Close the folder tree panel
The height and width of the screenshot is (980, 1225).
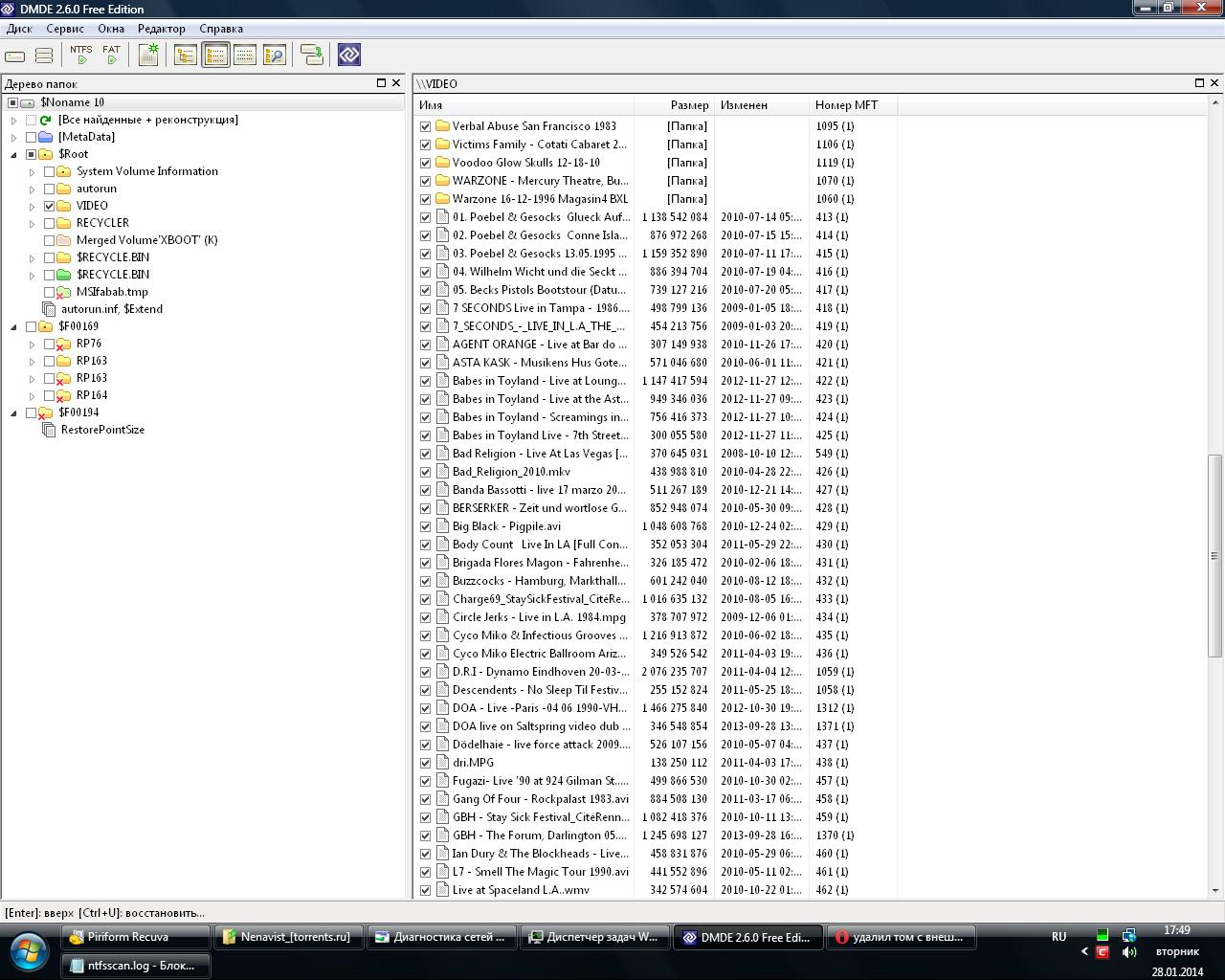396,83
